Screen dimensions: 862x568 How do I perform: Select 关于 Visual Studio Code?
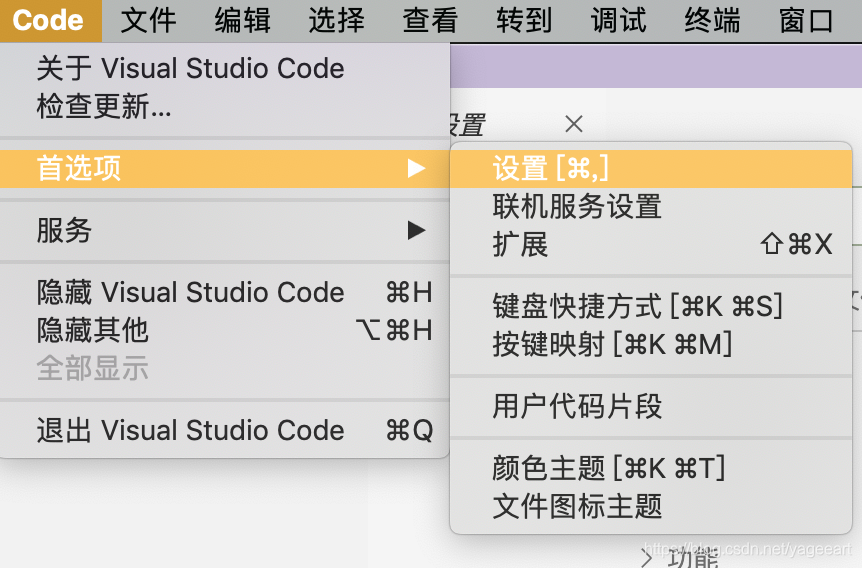[x=224, y=68]
